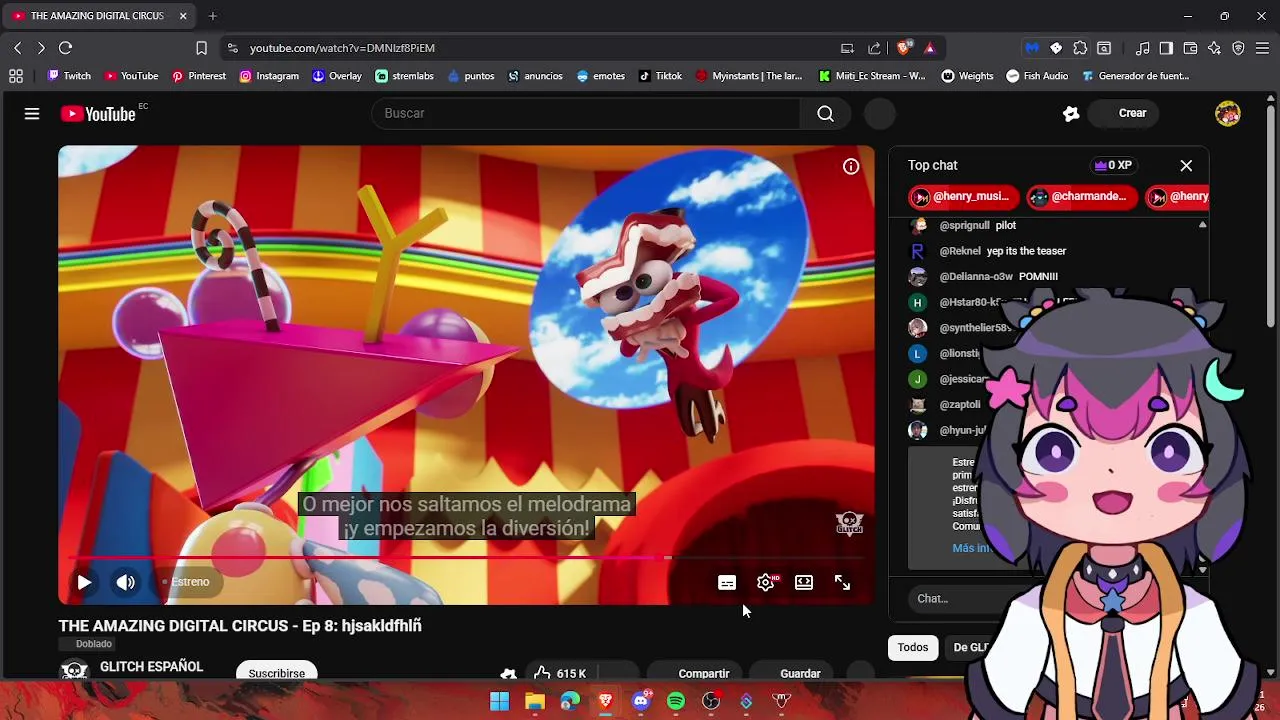Open the YouTube account avatar menu
The width and height of the screenshot is (1280, 720).
[1228, 114]
